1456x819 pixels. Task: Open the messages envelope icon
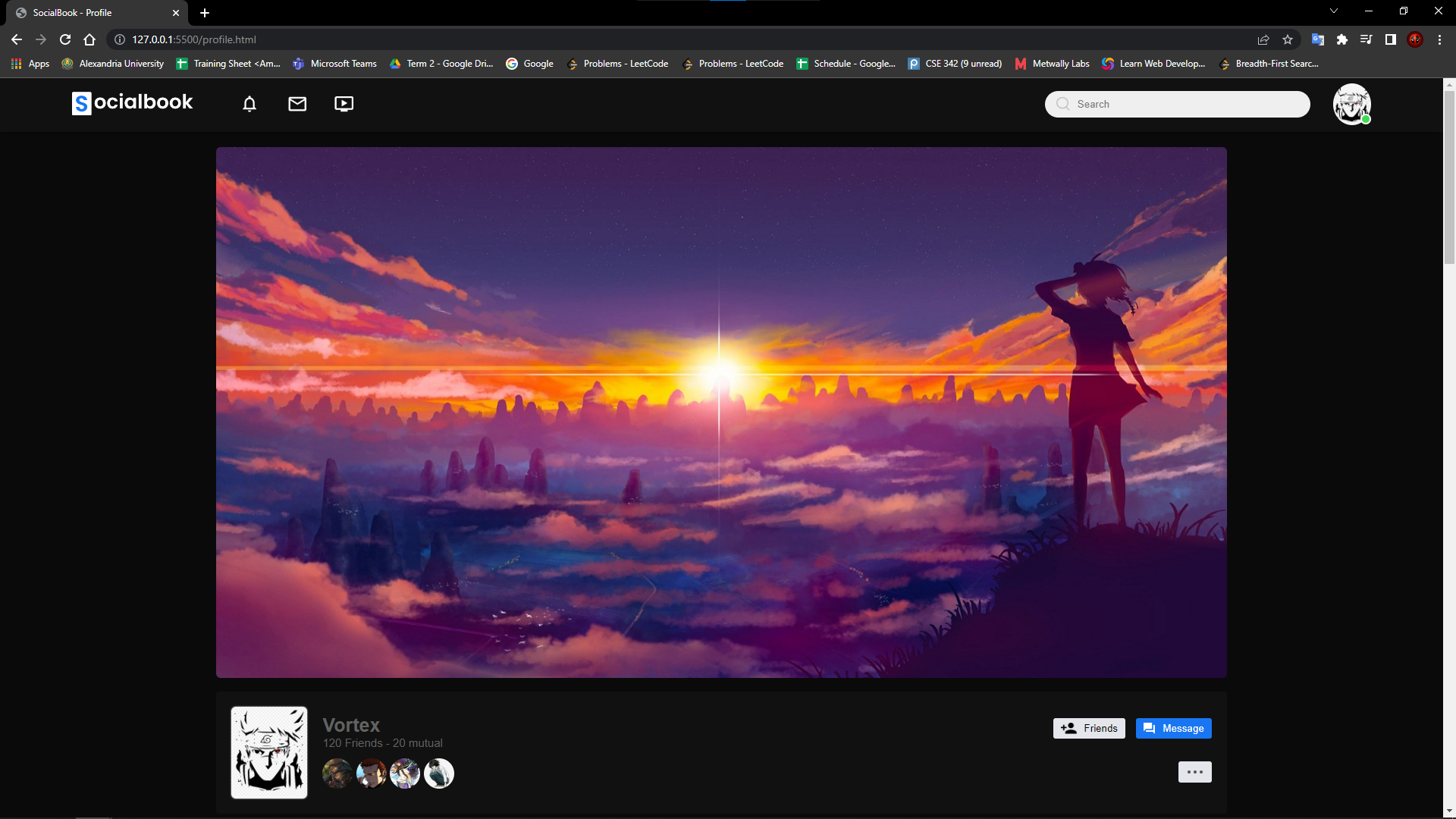[x=297, y=104]
